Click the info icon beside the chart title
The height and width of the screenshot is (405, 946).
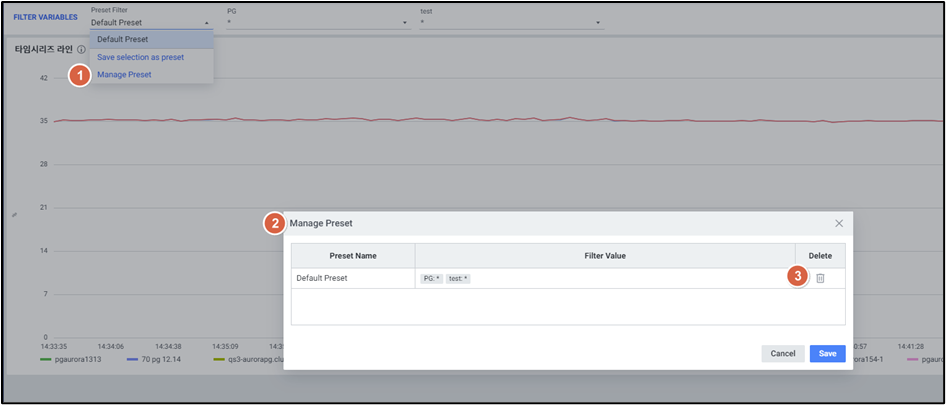[81, 49]
